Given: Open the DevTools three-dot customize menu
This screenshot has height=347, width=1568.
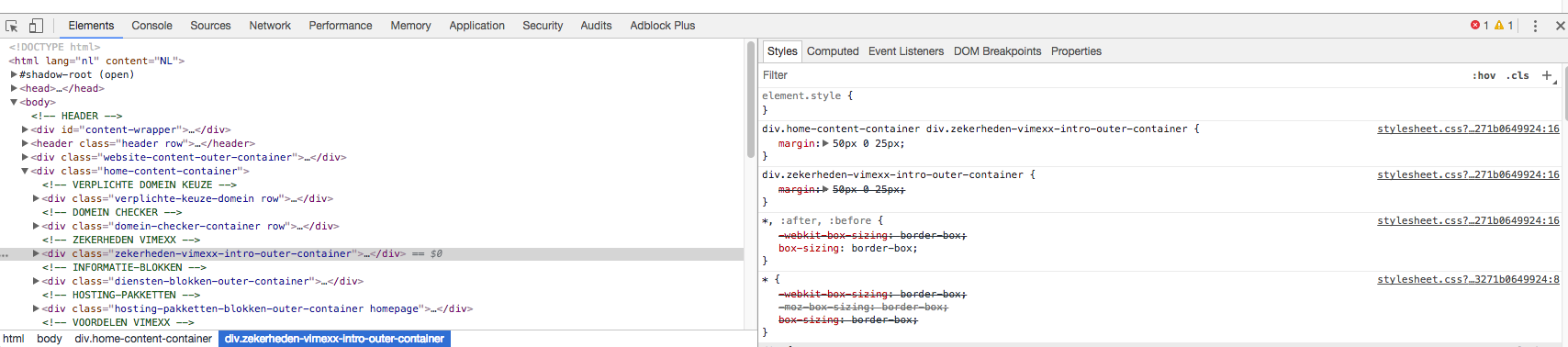Looking at the screenshot, I should pos(1535,26).
